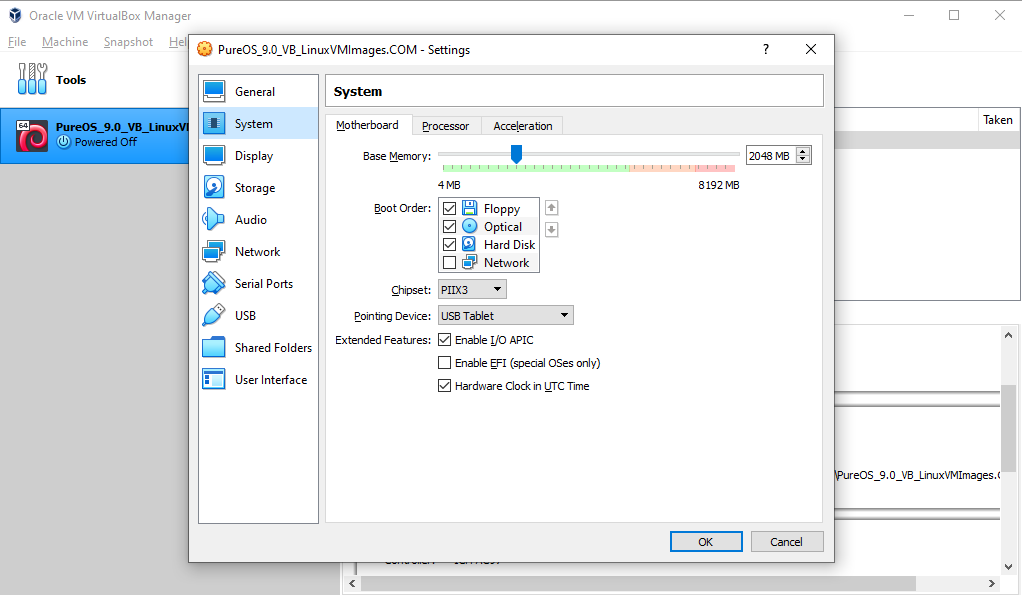Select the System chip icon in sidebar

point(214,123)
